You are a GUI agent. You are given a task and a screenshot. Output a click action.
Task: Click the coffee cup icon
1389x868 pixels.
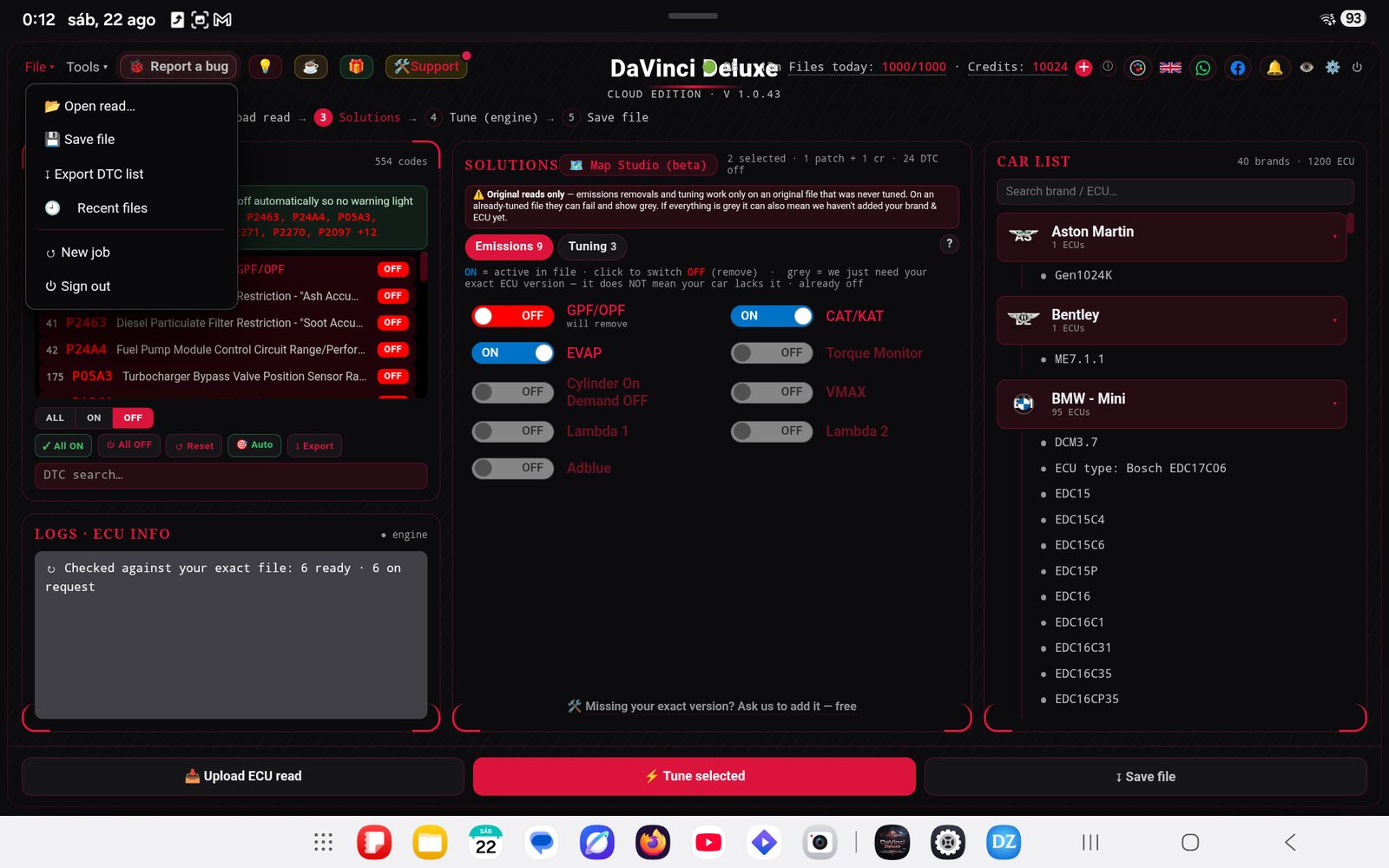click(311, 67)
